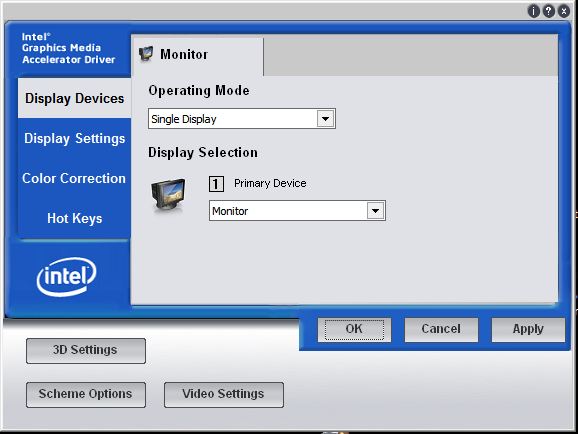Viewport: 578px width, 434px height.
Task: Close the panel with the X icon
Action: (x=564, y=11)
